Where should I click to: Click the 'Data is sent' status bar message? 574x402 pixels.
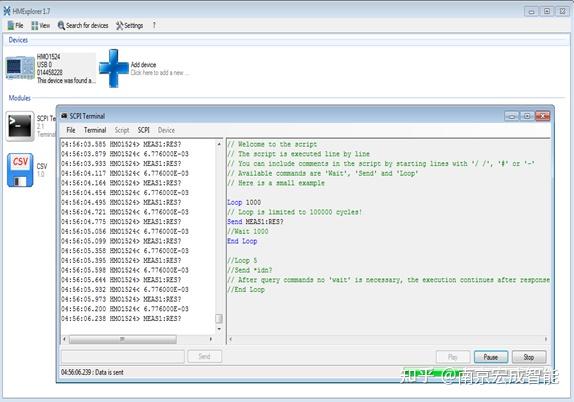(x=92, y=372)
